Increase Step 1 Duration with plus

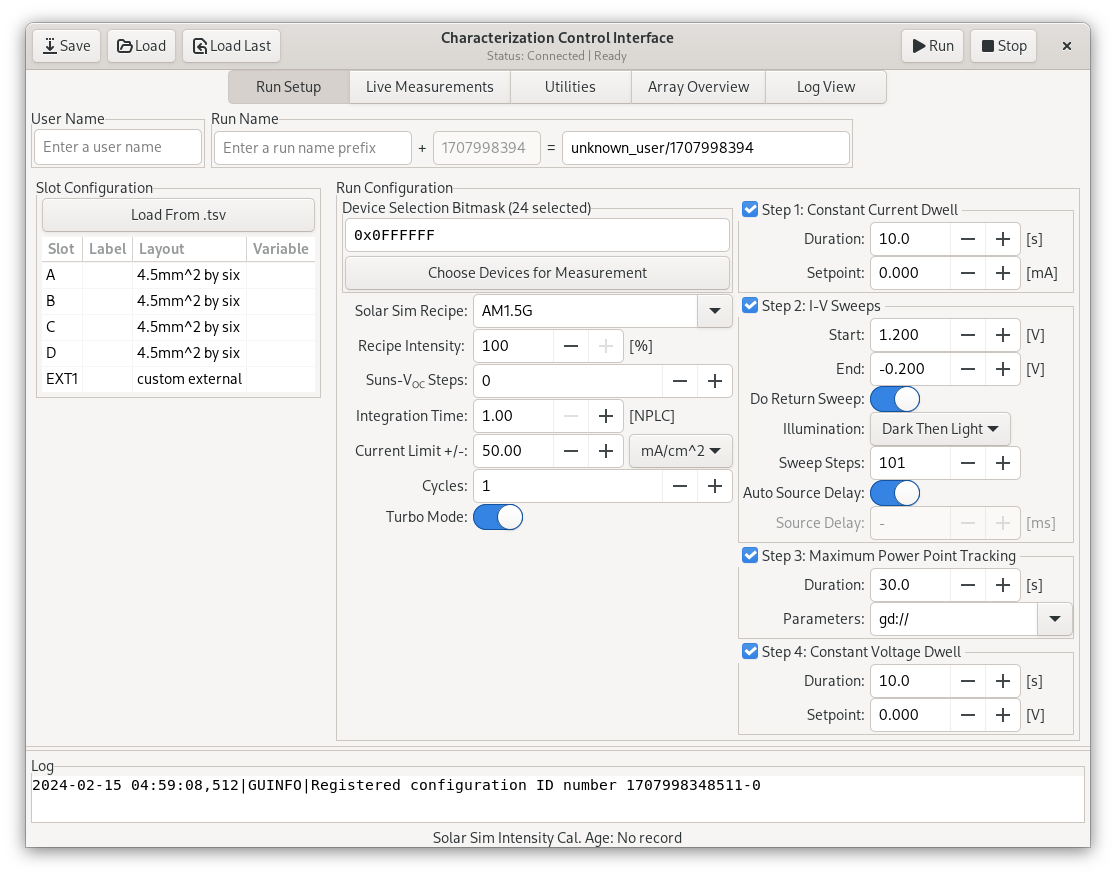point(1003,239)
